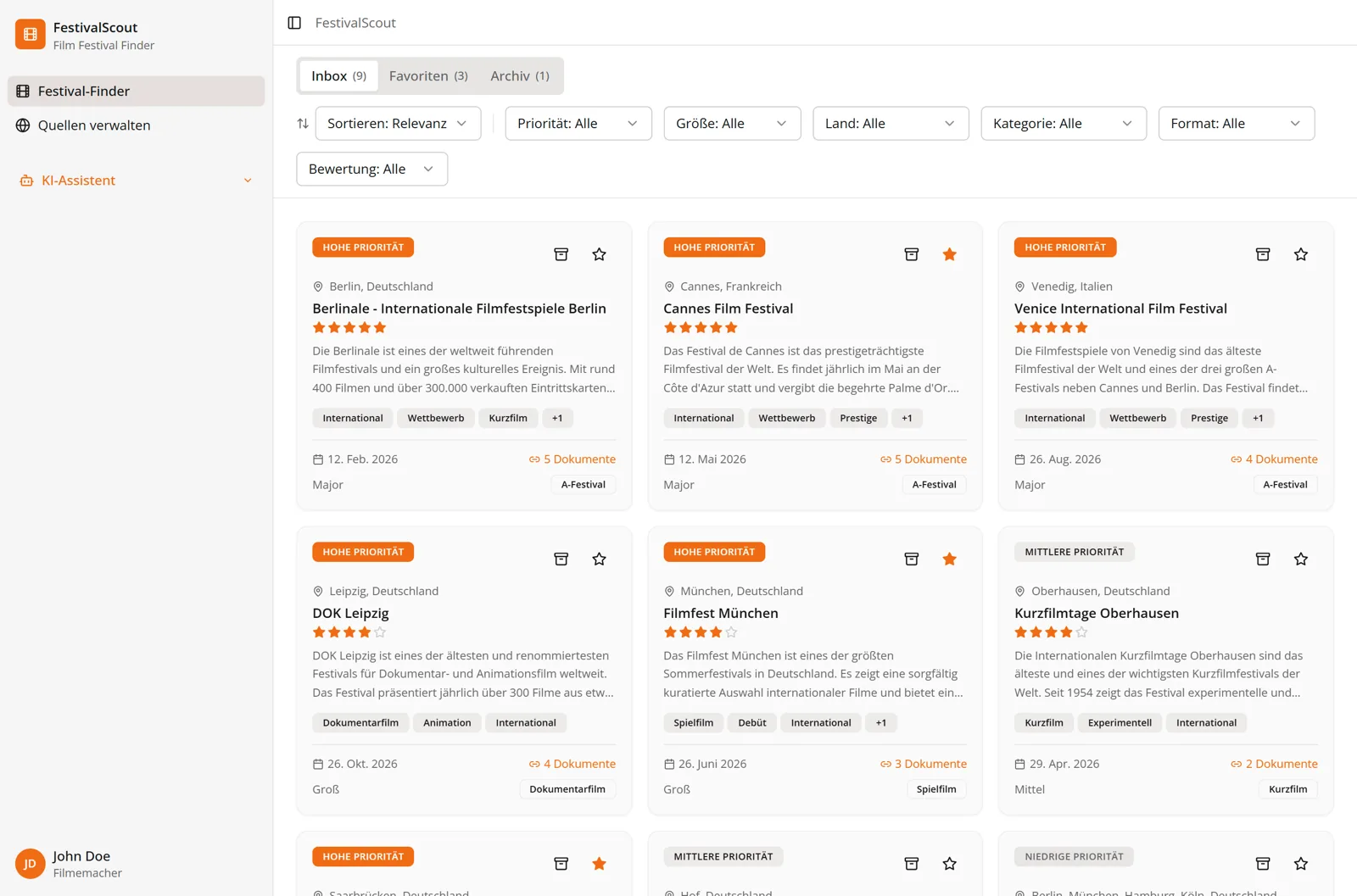Screen dimensions: 1357x896
Task: Open Quellen verwalten in the sidebar
Action: tap(136, 125)
